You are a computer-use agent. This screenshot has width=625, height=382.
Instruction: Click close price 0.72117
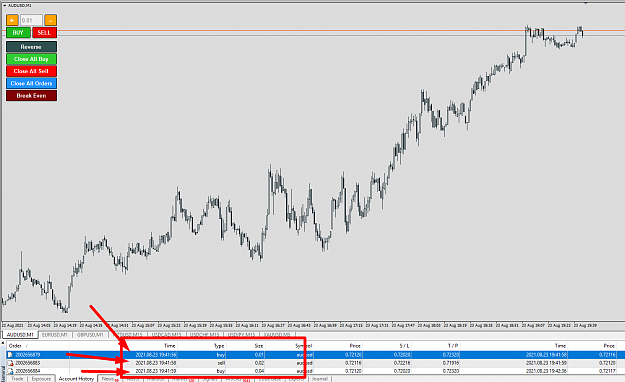pos(607,371)
